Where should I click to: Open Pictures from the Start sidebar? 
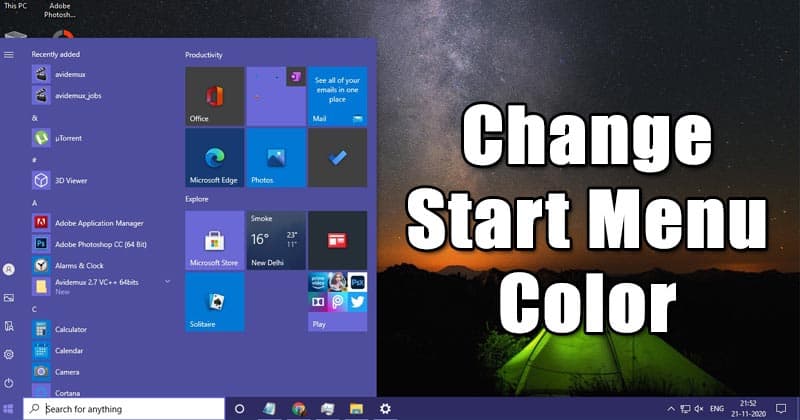pos(9,298)
